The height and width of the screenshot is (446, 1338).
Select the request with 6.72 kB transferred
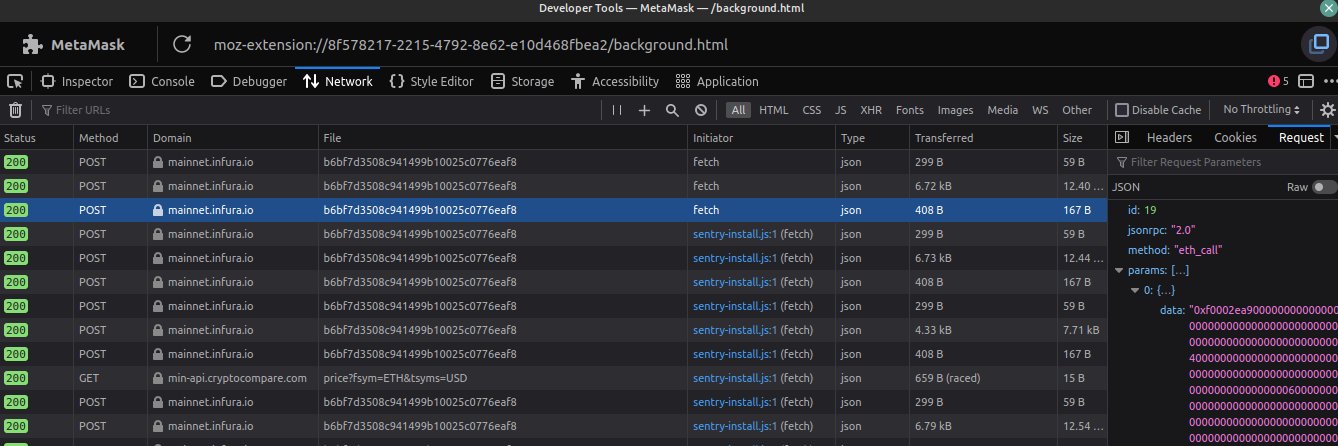click(x=553, y=186)
